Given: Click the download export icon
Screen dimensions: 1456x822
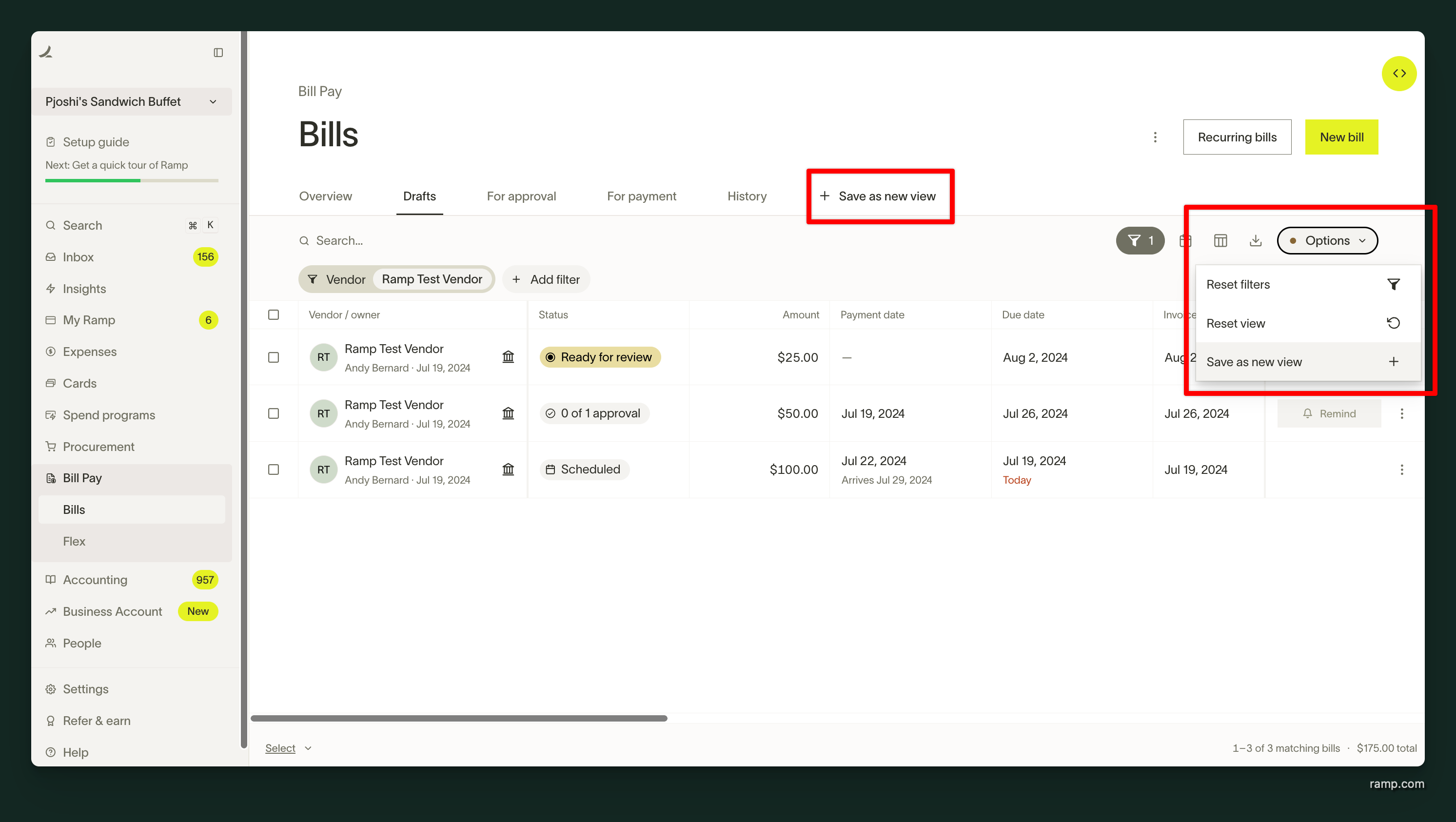Looking at the screenshot, I should click(x=1255, y=241).
